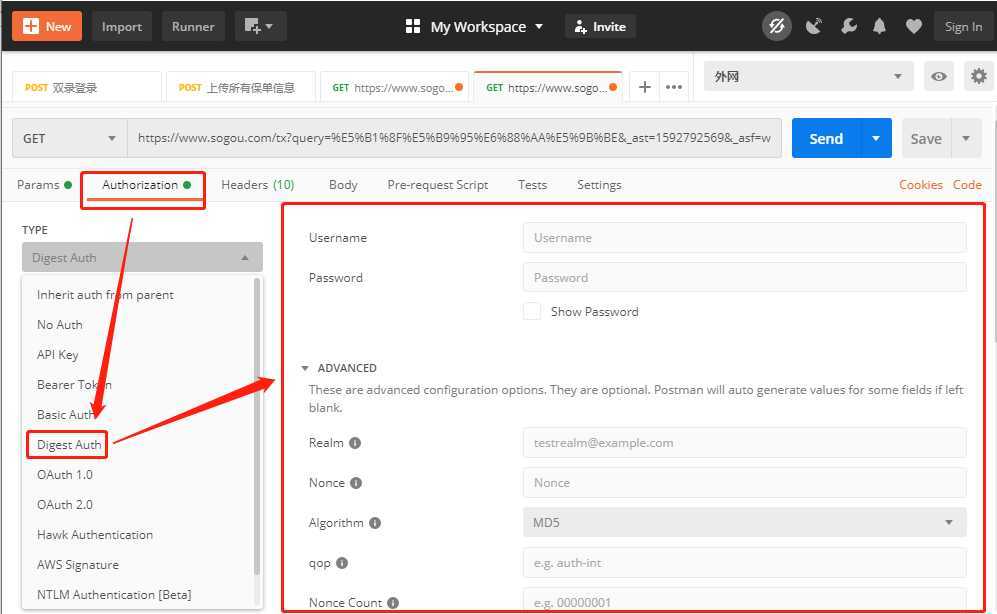Collapse the ADVANCED section
The width and height of the screenshot is (997, 614).
pos(339,368)
